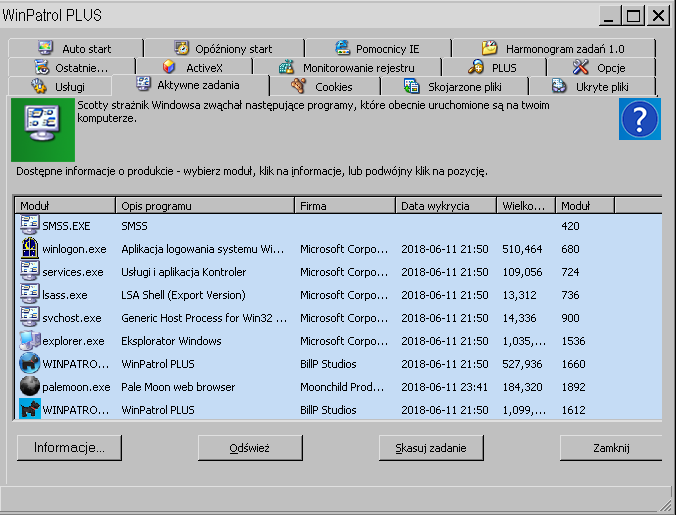Sort by the Opis programu column header

click(x=205, y=206)
